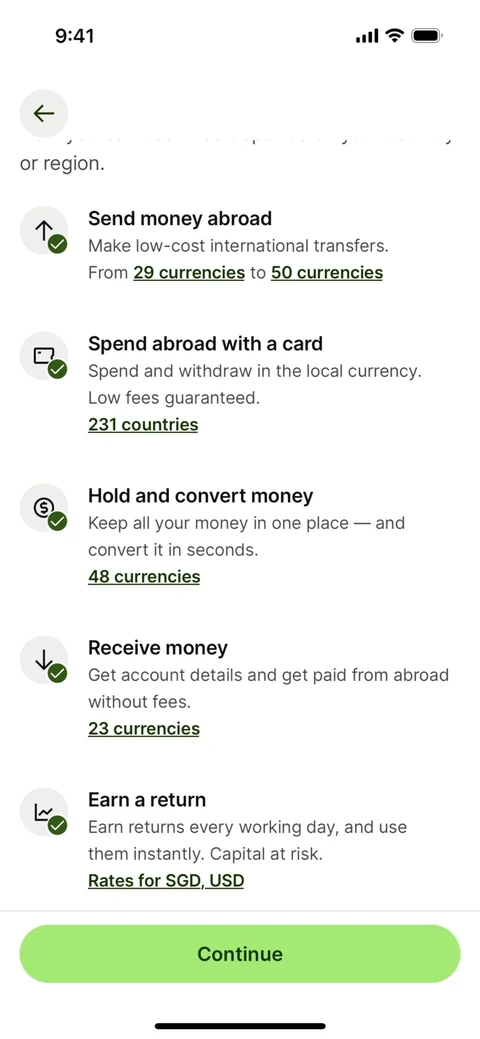Screen dimensions: 480x1039
Task: Click the Earn a return chart icon
Action: (x=44, y=812)
